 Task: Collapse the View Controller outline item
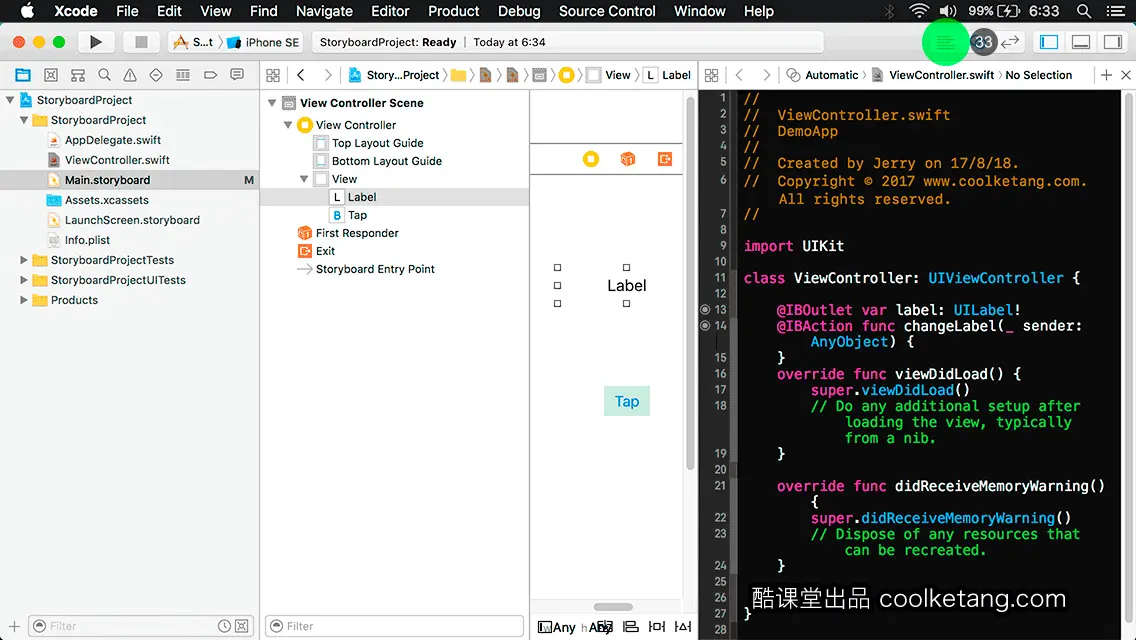pyautogui.click(x=288, y=125)
